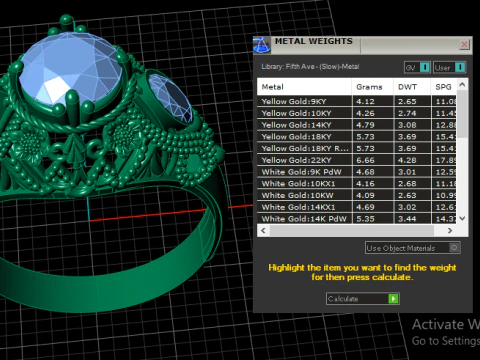Click the 4.79 grams cell

373,125
